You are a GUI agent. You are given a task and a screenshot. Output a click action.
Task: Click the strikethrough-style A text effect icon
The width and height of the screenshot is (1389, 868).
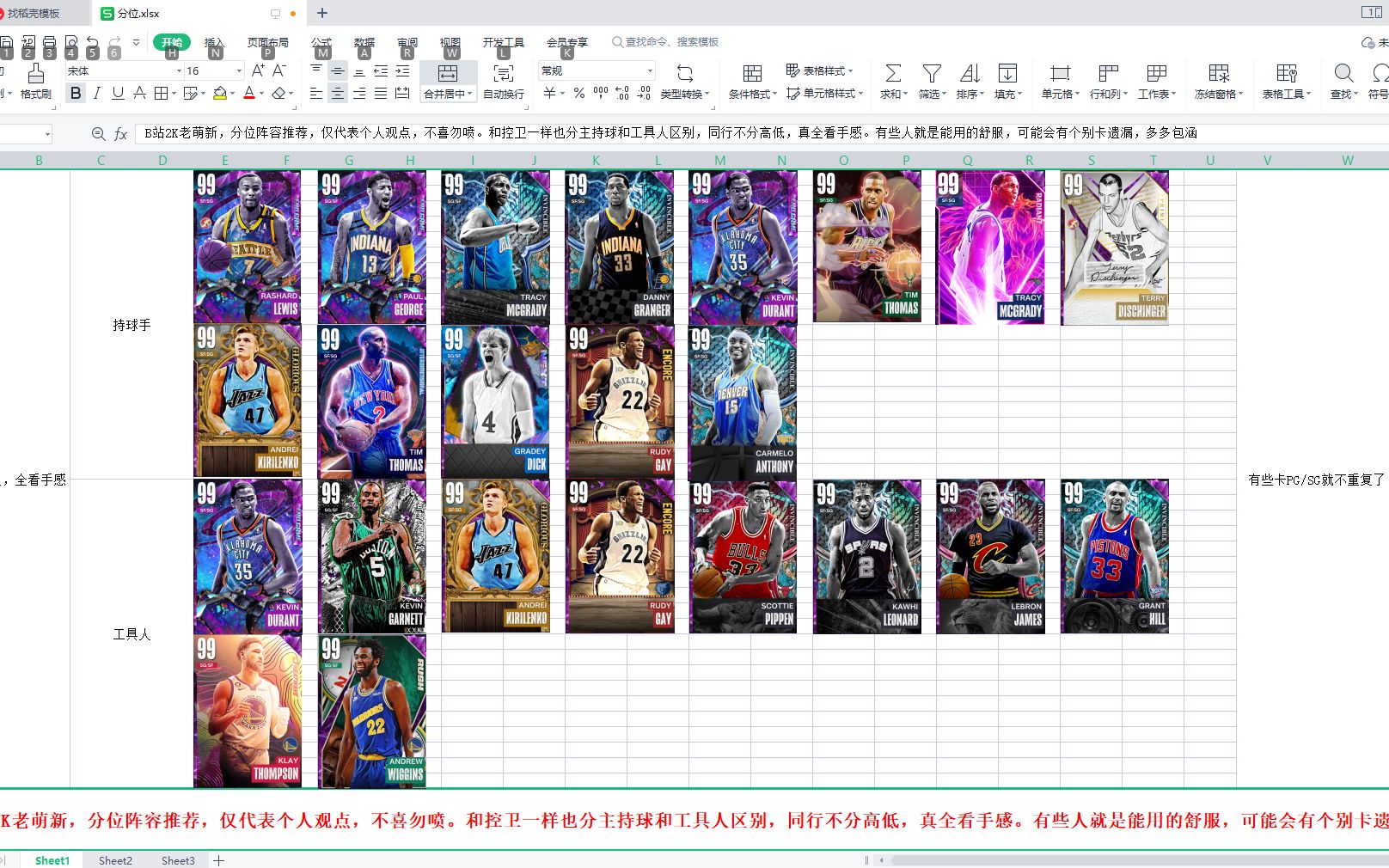click(x=139, y=93)
